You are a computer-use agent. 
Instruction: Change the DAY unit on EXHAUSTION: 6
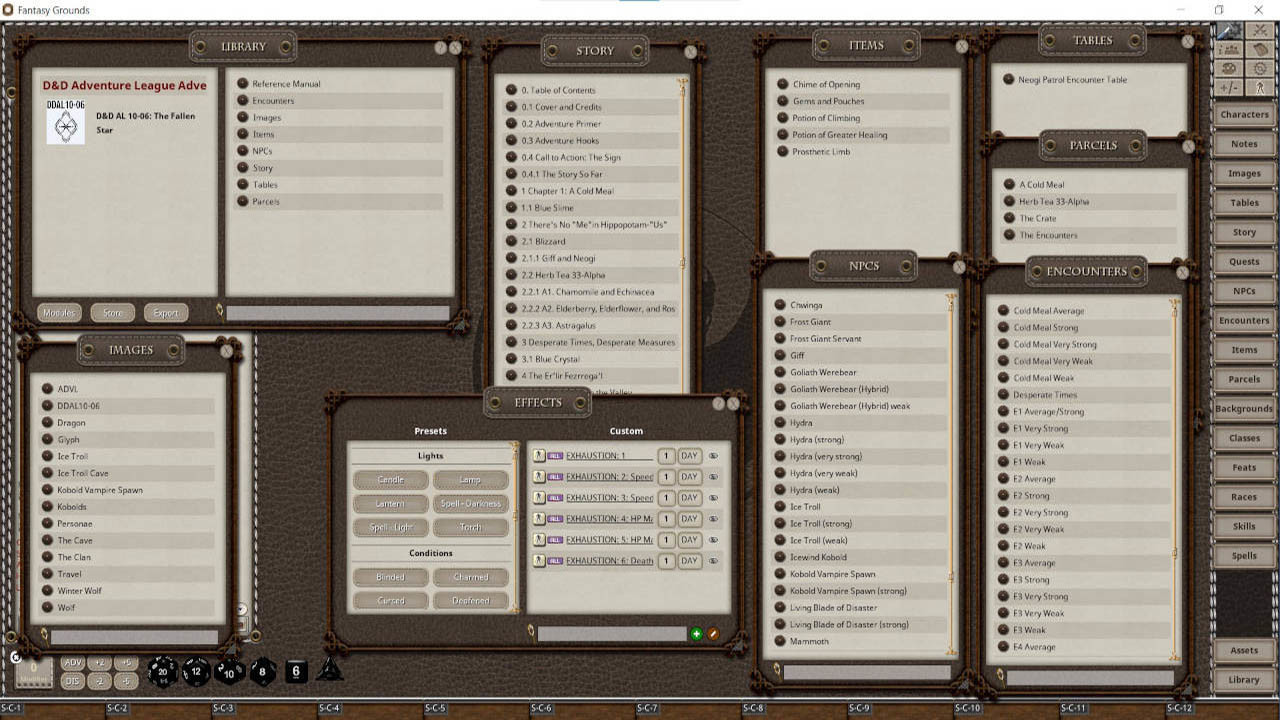pyautogui.click(x=689, y=560)
